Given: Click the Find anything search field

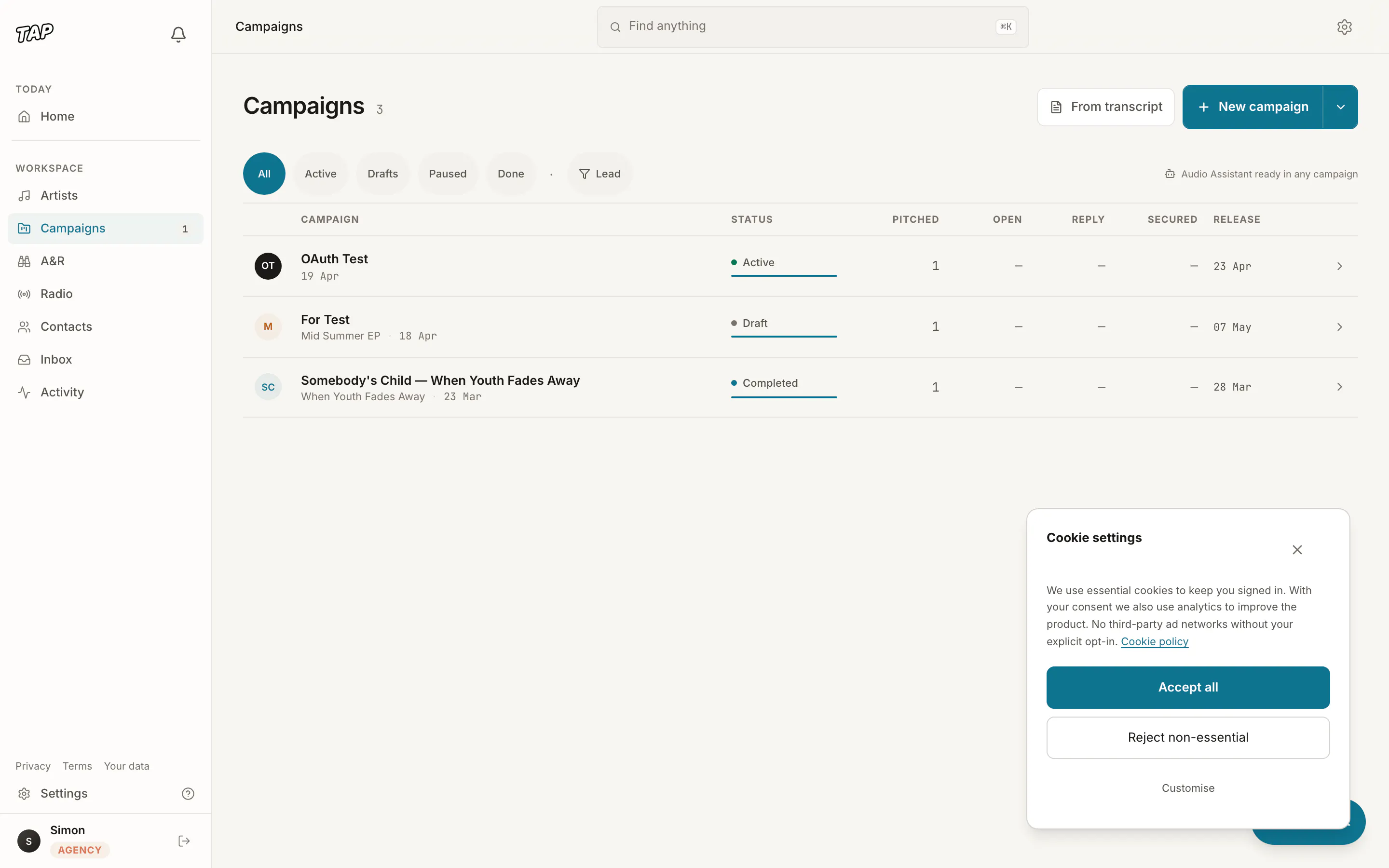Looking at the screenshot, I should pos(813,27).
